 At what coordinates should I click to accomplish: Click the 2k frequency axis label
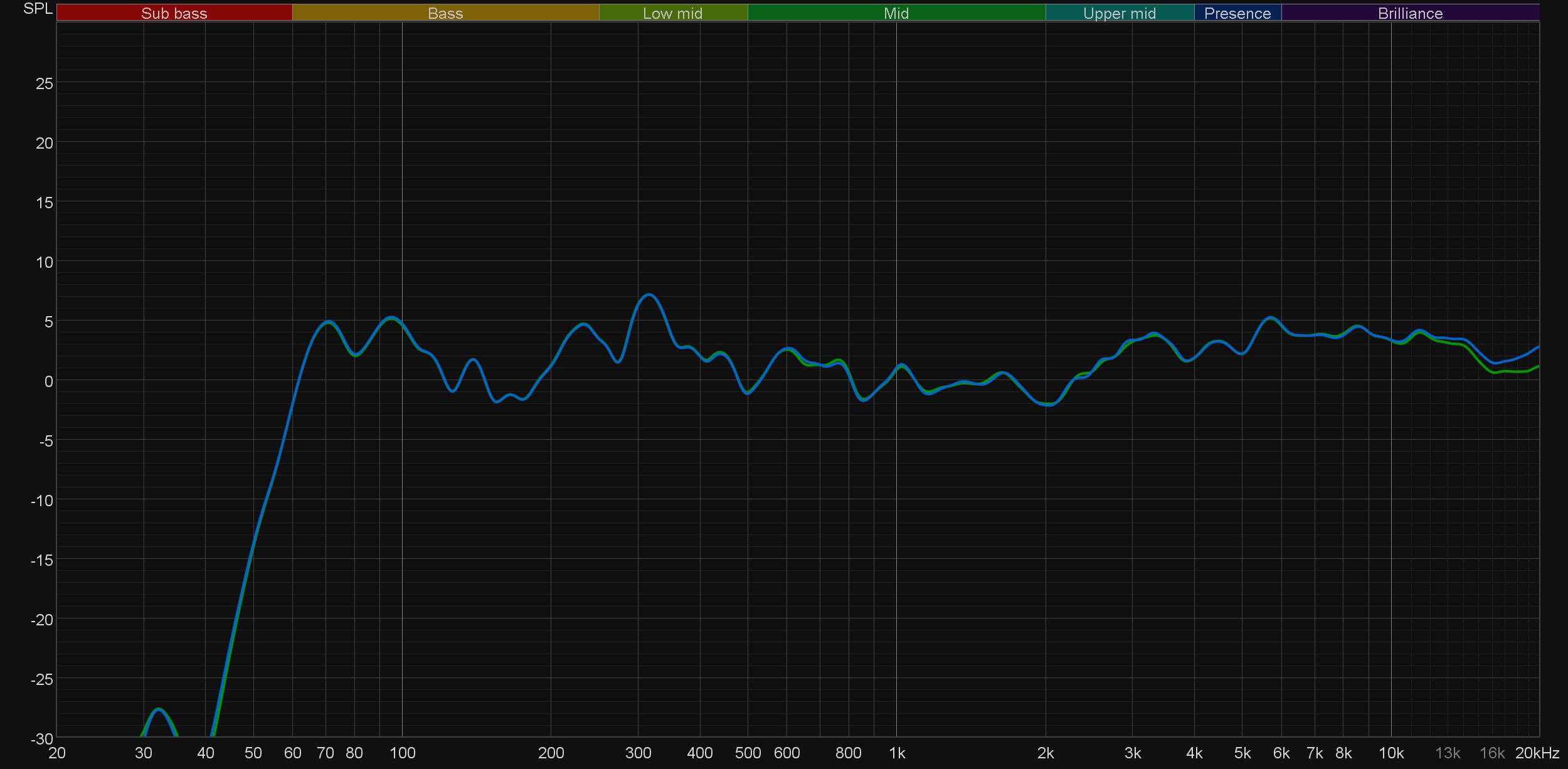pos(1046,753)
